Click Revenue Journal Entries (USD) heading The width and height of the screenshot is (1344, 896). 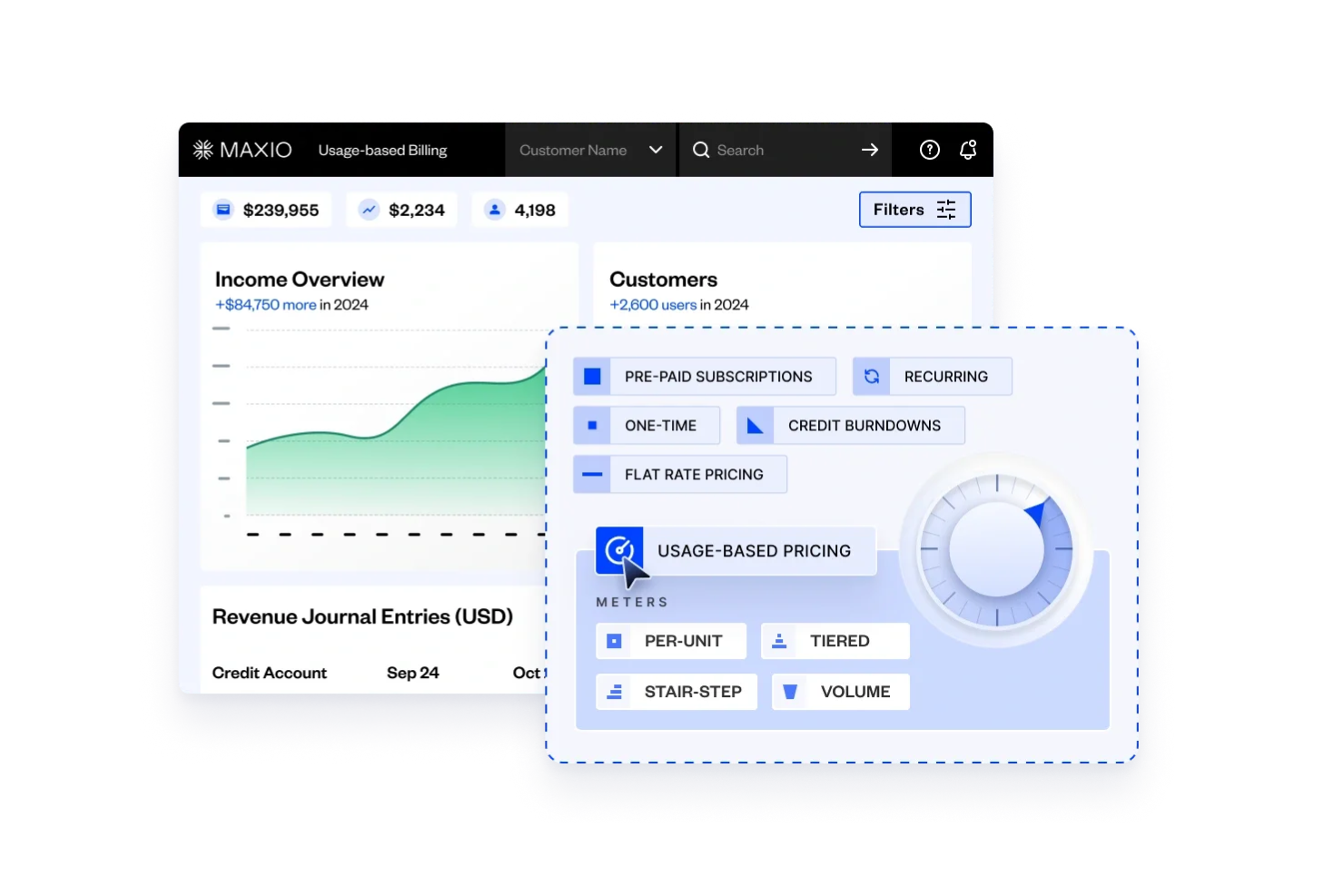click(x=362, y=616)
